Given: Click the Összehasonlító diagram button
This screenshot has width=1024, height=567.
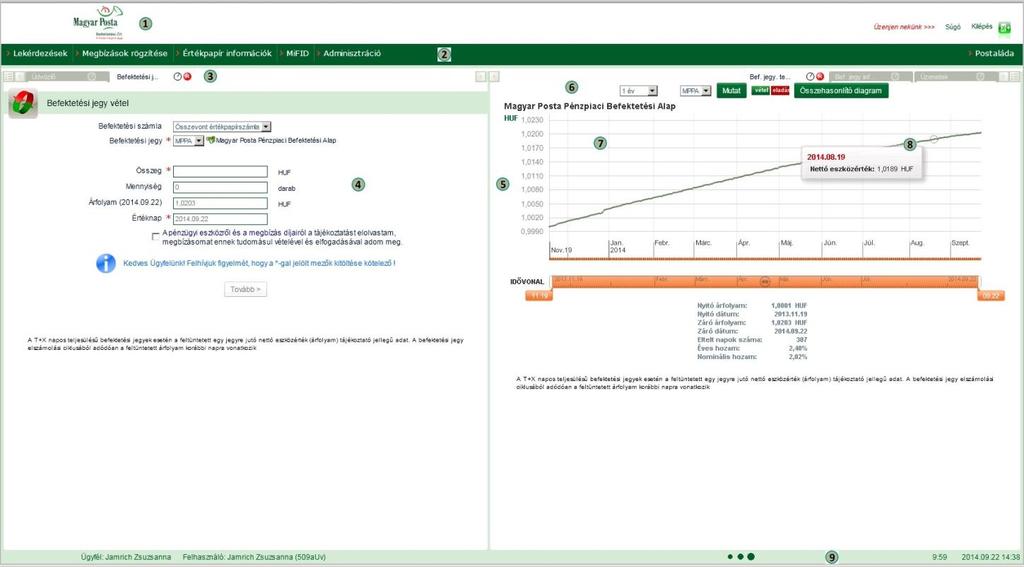Looking at the screenshot, I should 841,91.
